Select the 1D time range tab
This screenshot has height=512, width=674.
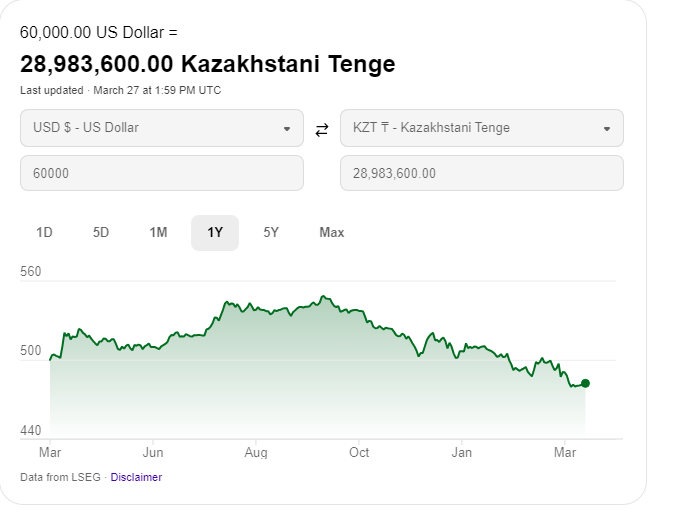click(x=44, y=233)
